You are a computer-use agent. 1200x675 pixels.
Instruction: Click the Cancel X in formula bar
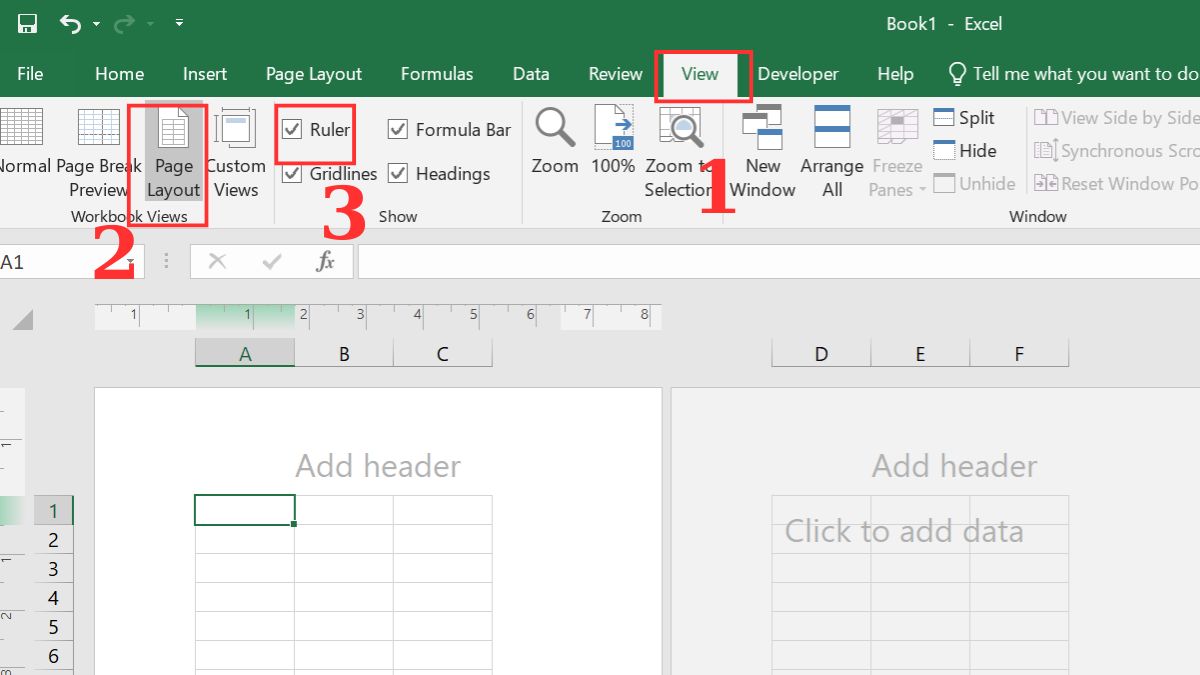[217, 262]
